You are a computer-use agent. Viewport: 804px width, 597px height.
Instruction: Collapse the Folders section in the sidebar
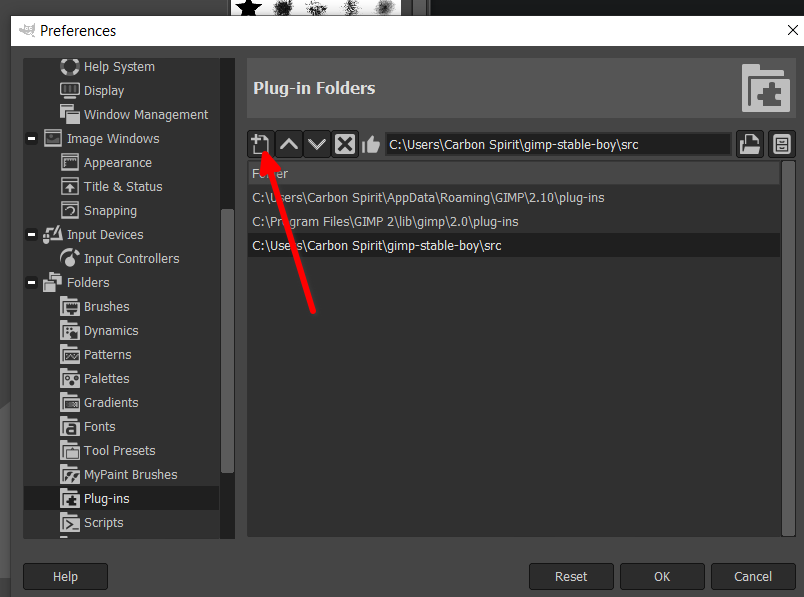(x=31, y=282)
